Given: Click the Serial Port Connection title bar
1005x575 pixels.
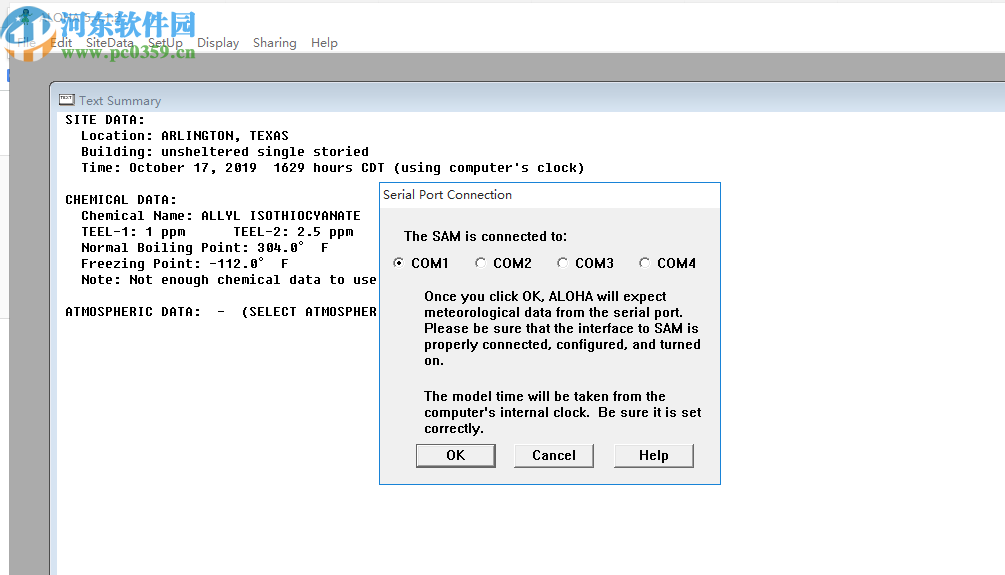Looking at the screenshot, I should (x=550, y=195).
